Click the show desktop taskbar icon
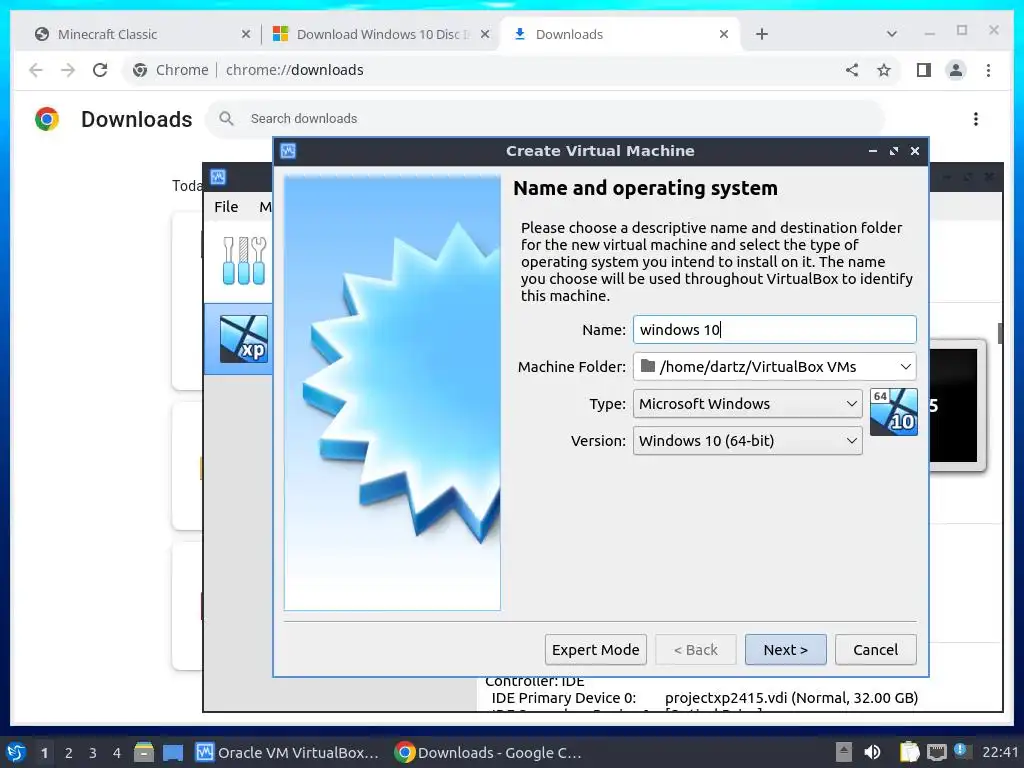This screenshot has height=768, width=1024. click(x=173, y=752)
